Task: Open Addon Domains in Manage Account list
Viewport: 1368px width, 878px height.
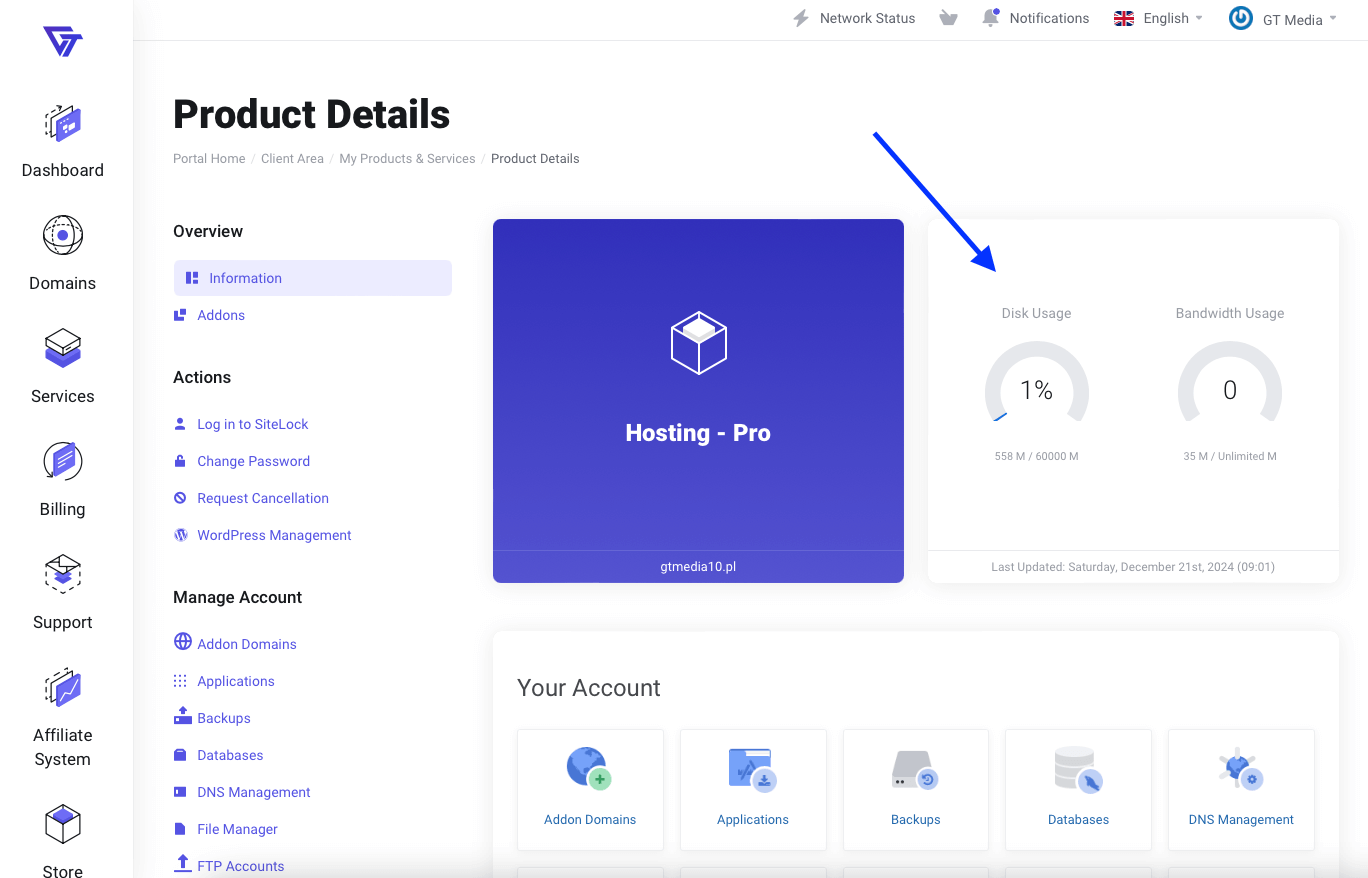Action: point(247,644)
